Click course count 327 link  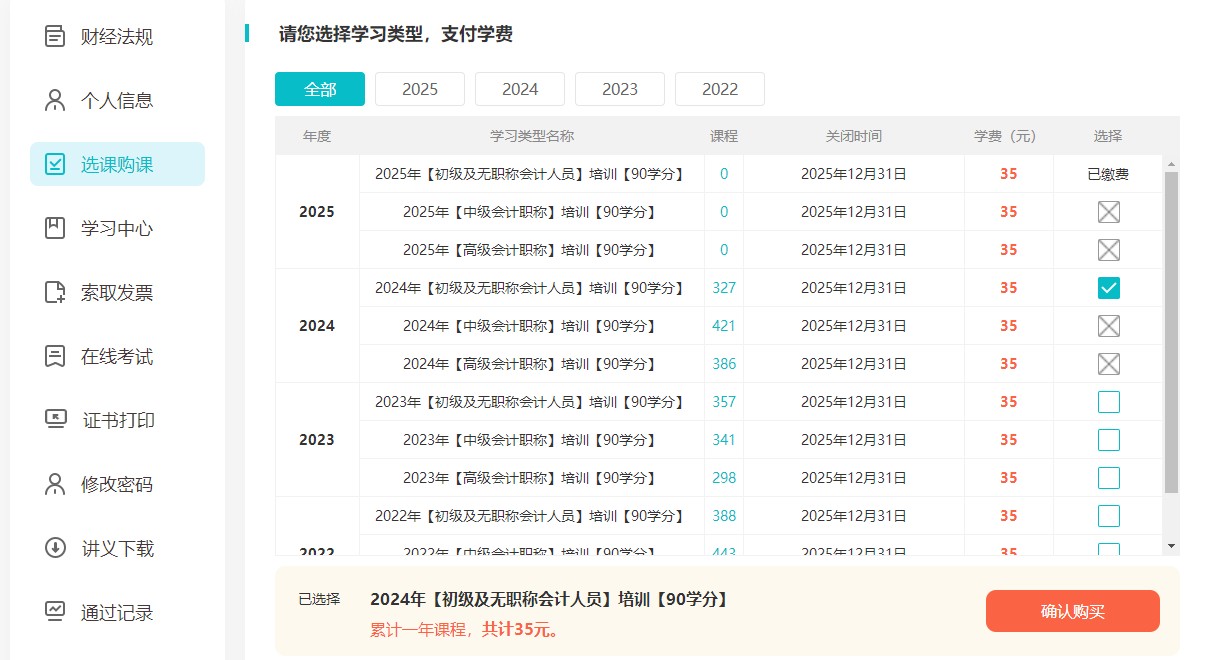click(724, 288)
